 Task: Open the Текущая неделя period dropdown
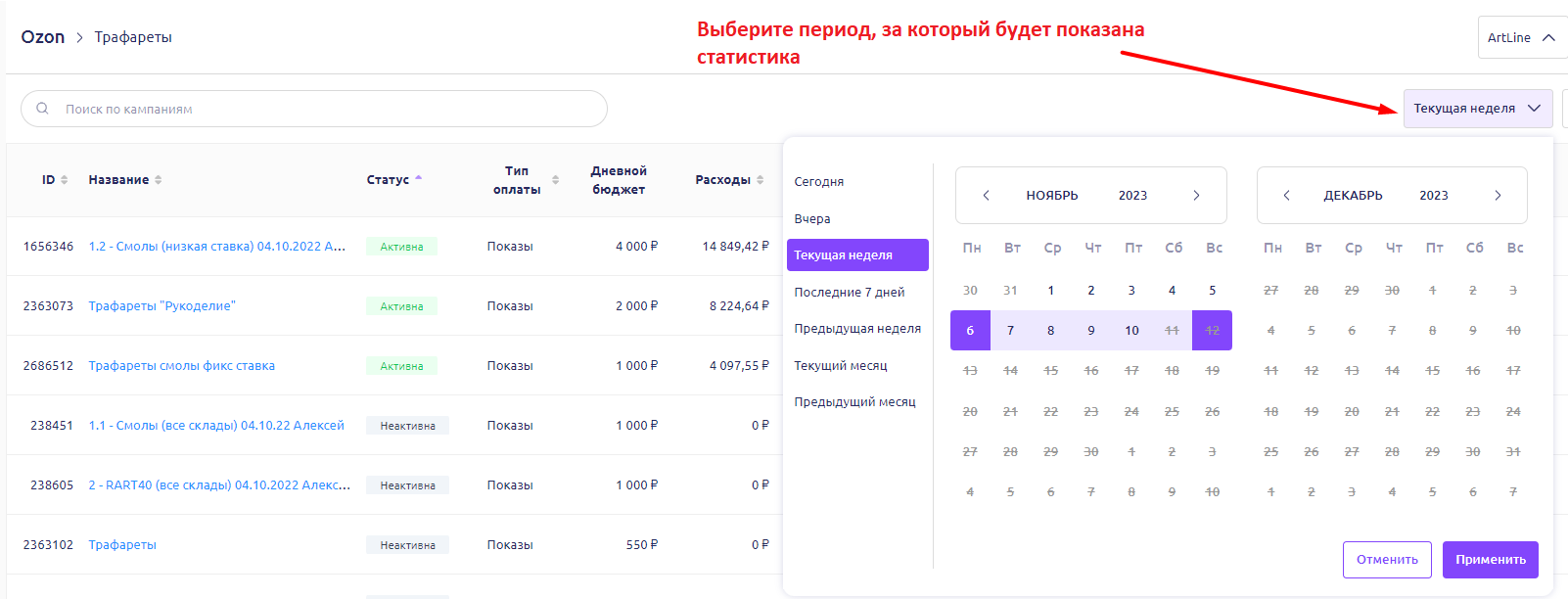(1477, 109)
